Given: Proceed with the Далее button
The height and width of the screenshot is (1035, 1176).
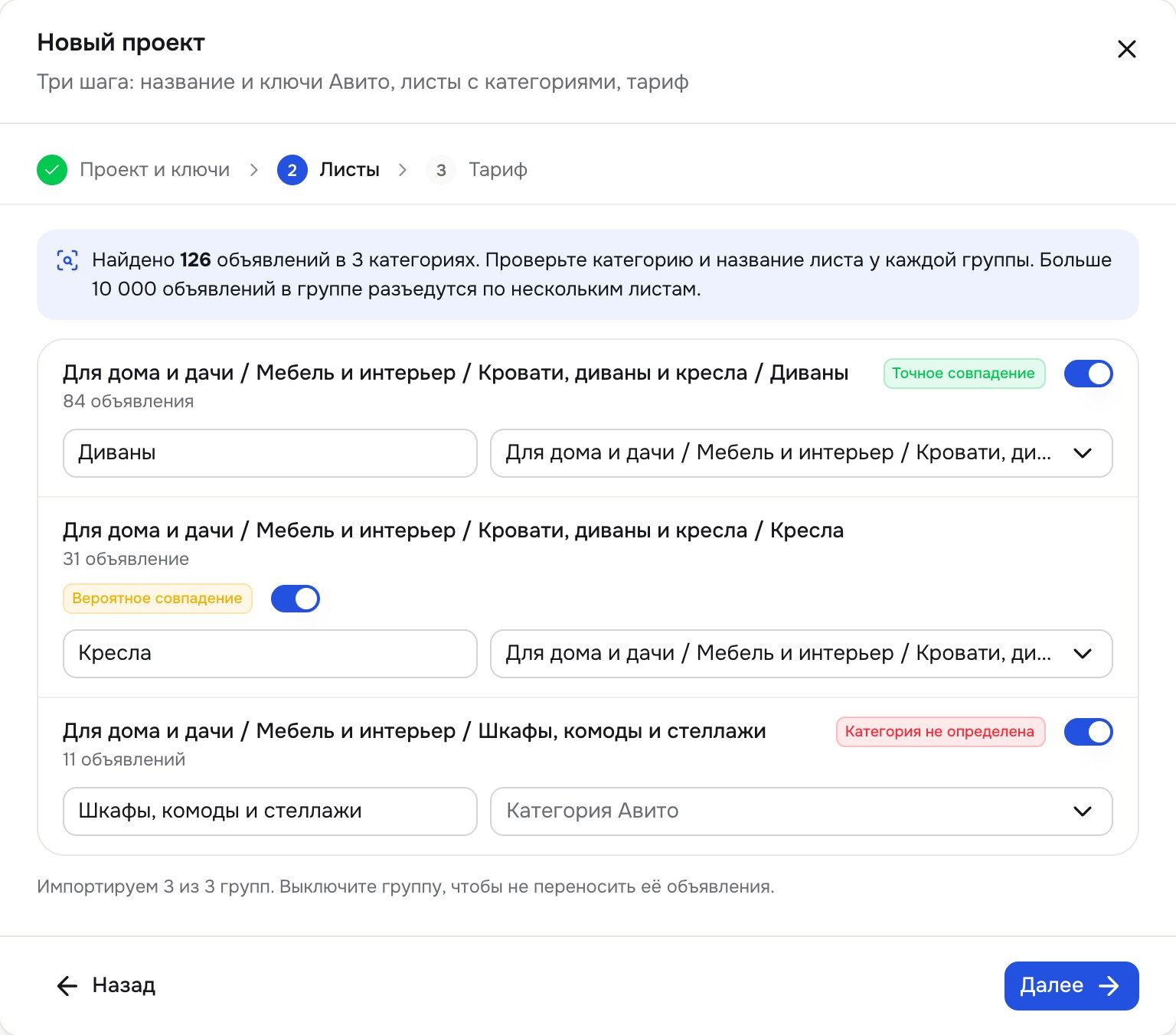Looking at the screenshot, I should (1071, 986).
